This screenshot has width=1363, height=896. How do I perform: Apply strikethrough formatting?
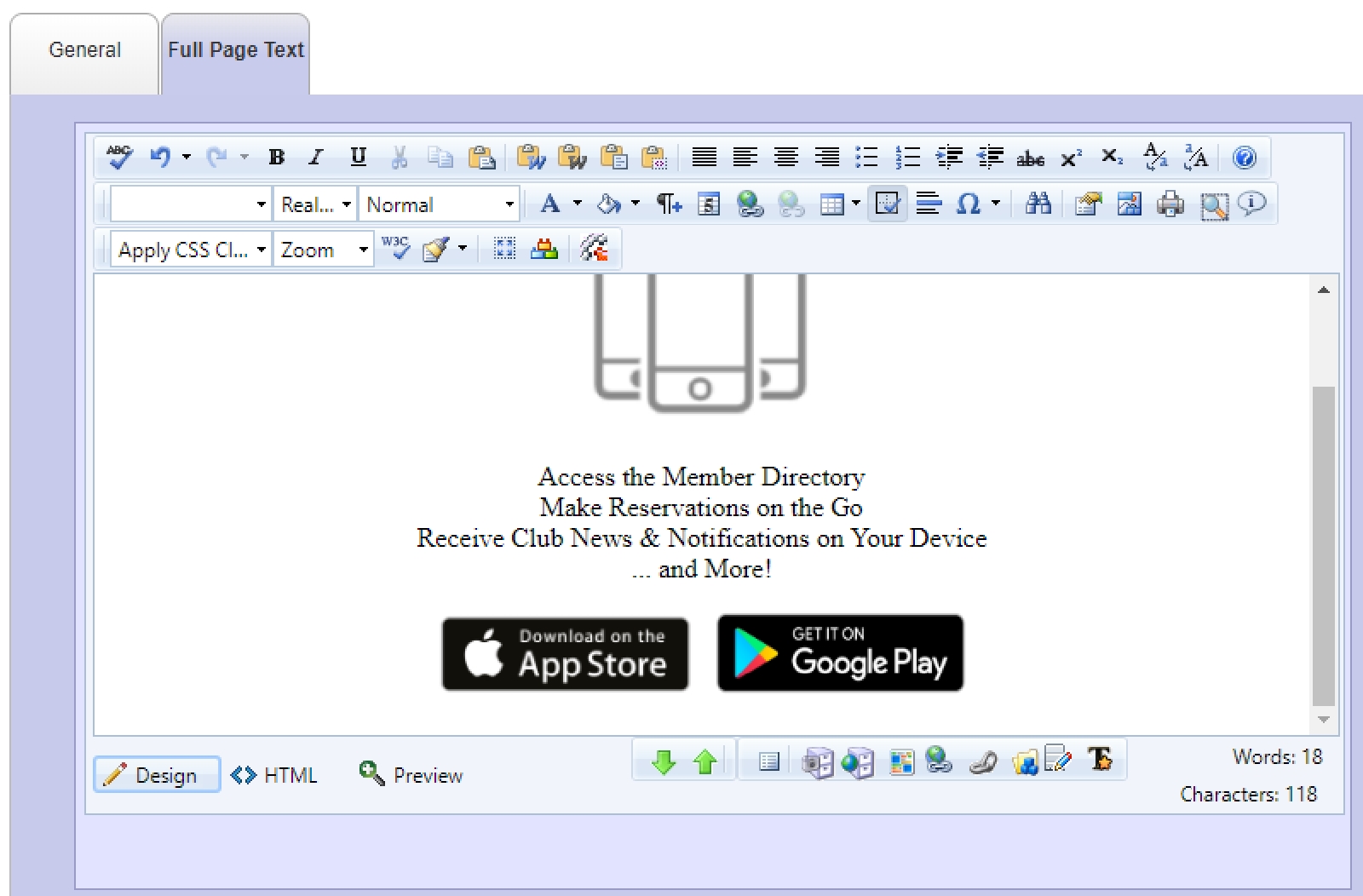(x=1030, y=158)
